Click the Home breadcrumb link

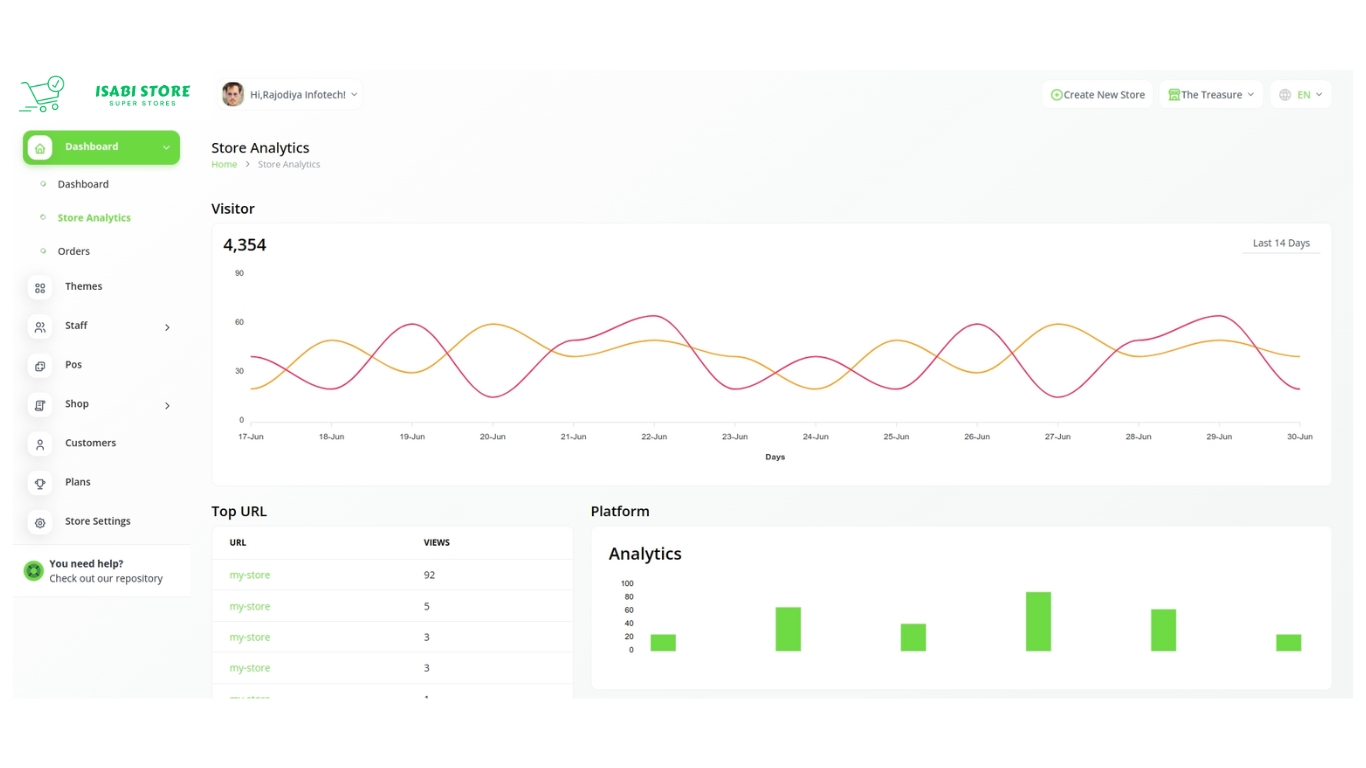point(224,164)
